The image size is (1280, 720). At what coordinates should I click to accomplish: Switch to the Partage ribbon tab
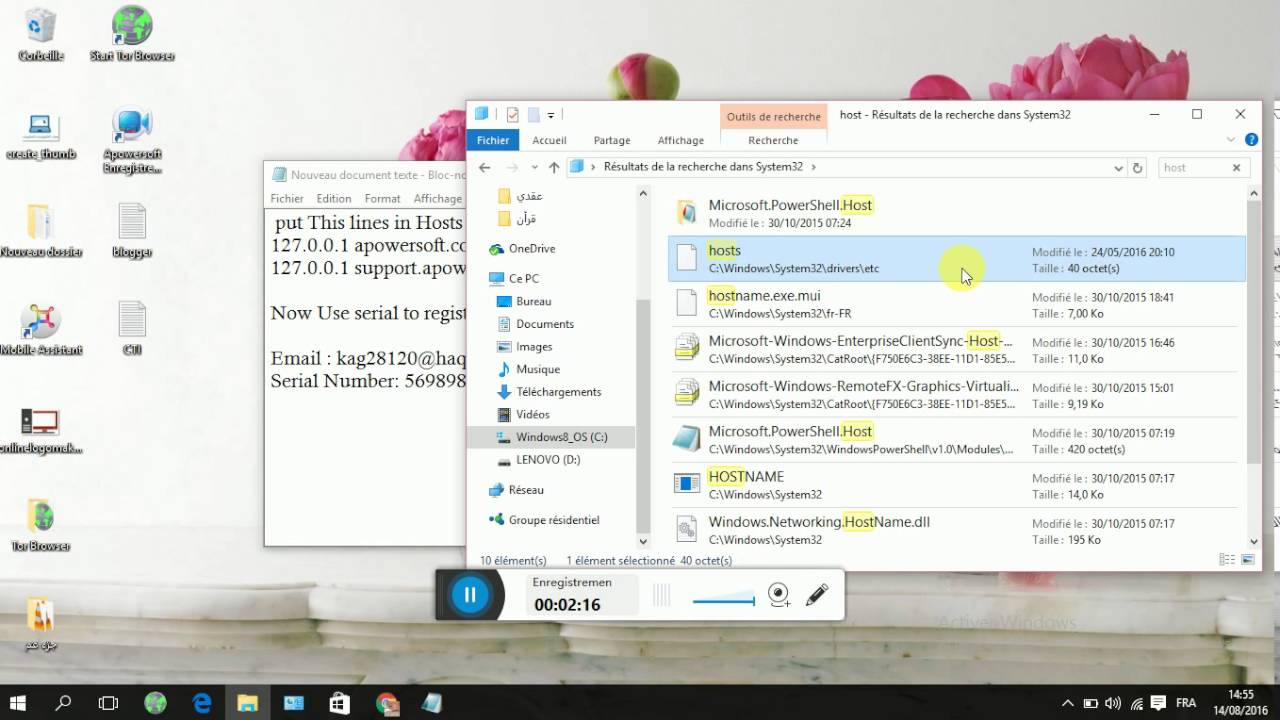click(x=612, y=140)
